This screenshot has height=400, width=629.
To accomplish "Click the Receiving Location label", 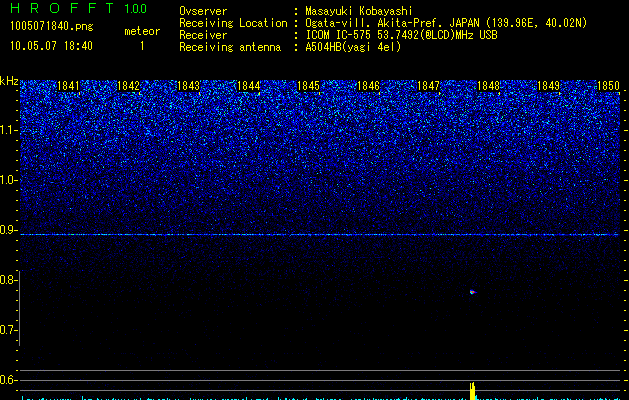I will pos(233,23).
